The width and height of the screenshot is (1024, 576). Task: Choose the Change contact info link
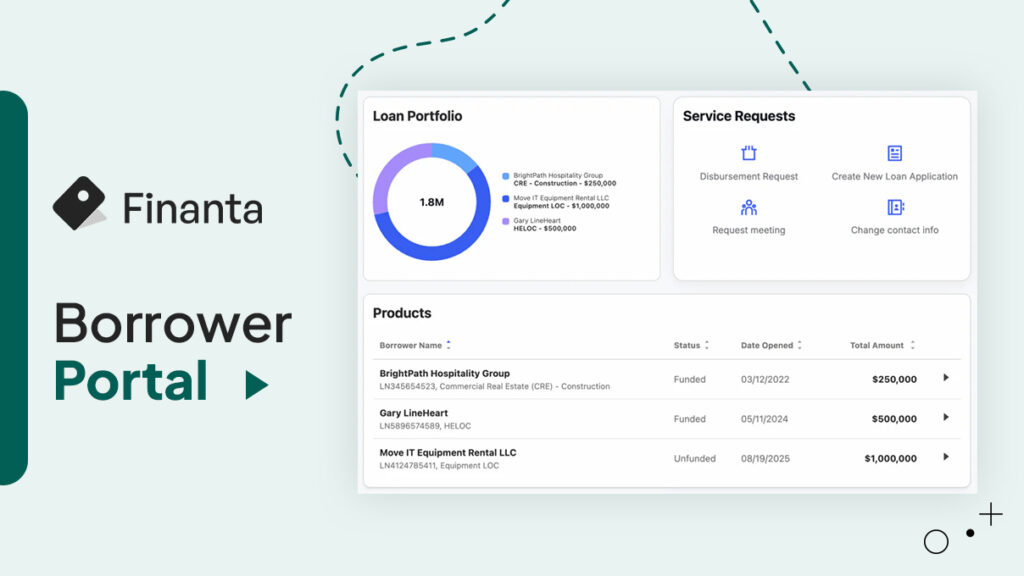click(895, 230)
